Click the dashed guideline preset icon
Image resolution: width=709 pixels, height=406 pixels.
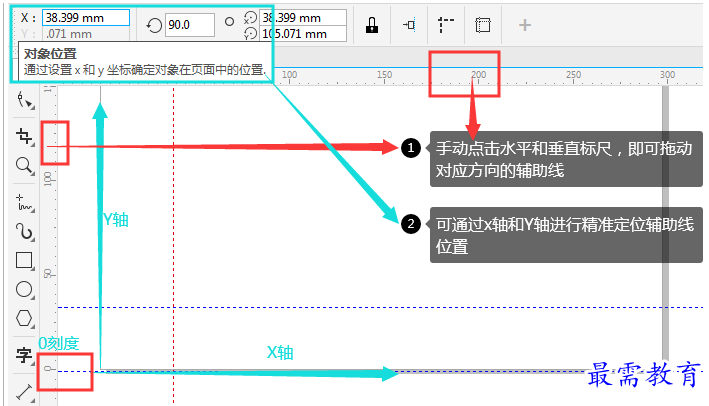tap(446, 25)
